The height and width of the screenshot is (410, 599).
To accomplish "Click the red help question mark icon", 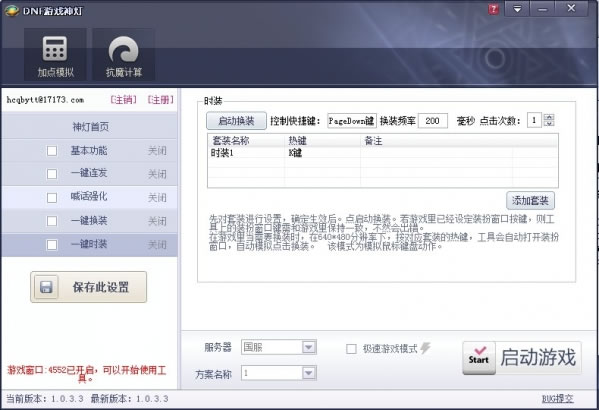I will 494,9.
